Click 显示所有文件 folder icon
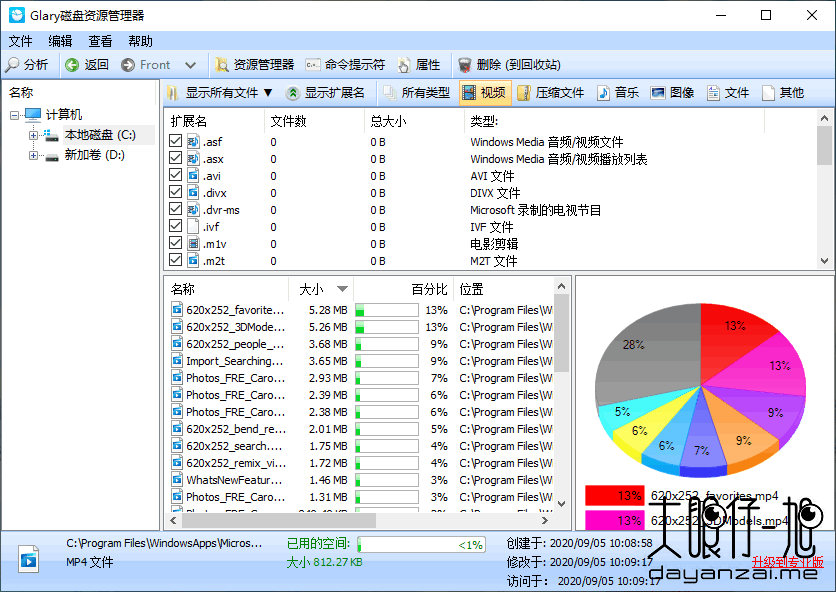The image size is (836, 592). tap(173, 93)
